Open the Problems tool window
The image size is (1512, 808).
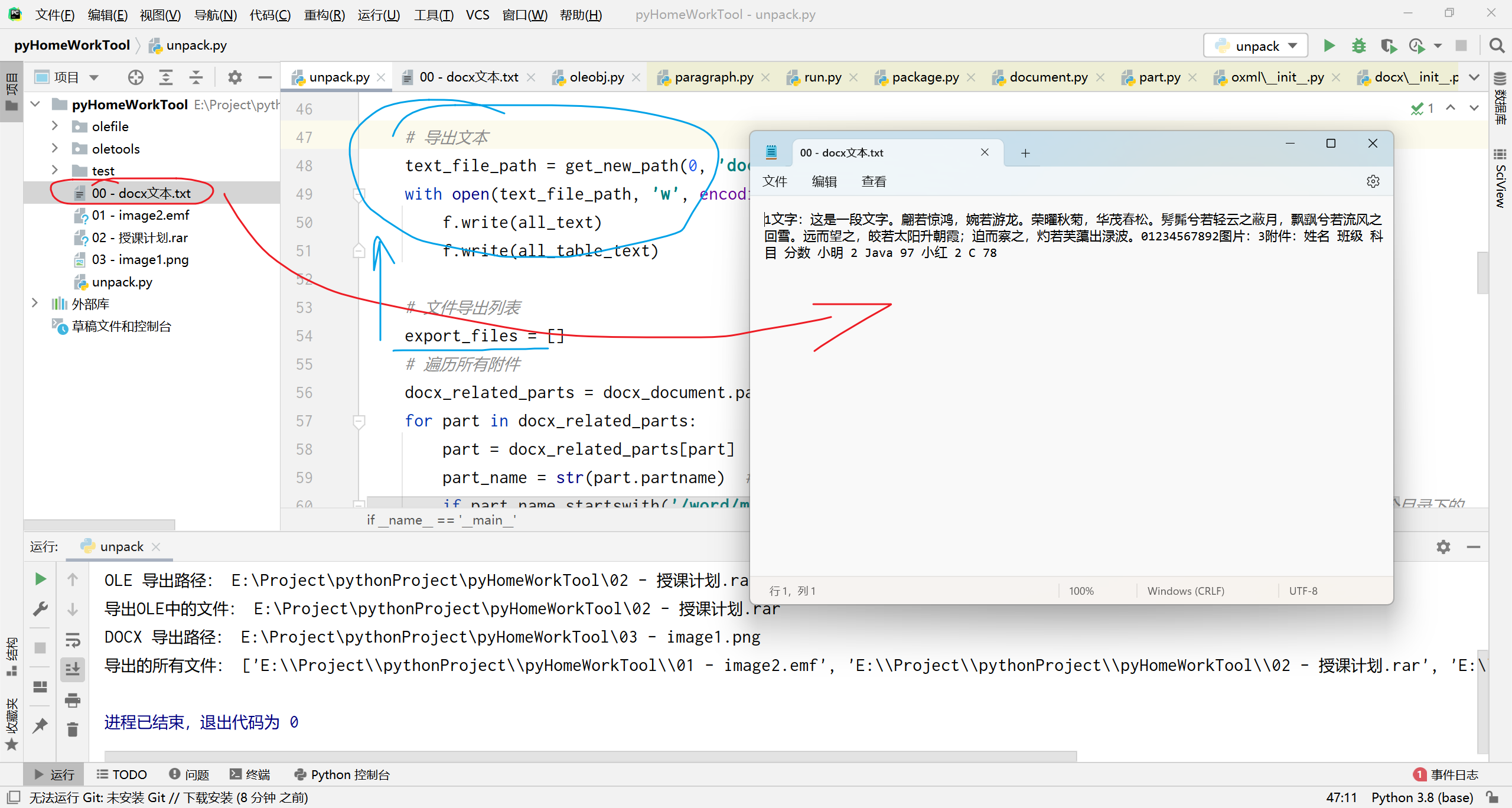pos(190,774)
